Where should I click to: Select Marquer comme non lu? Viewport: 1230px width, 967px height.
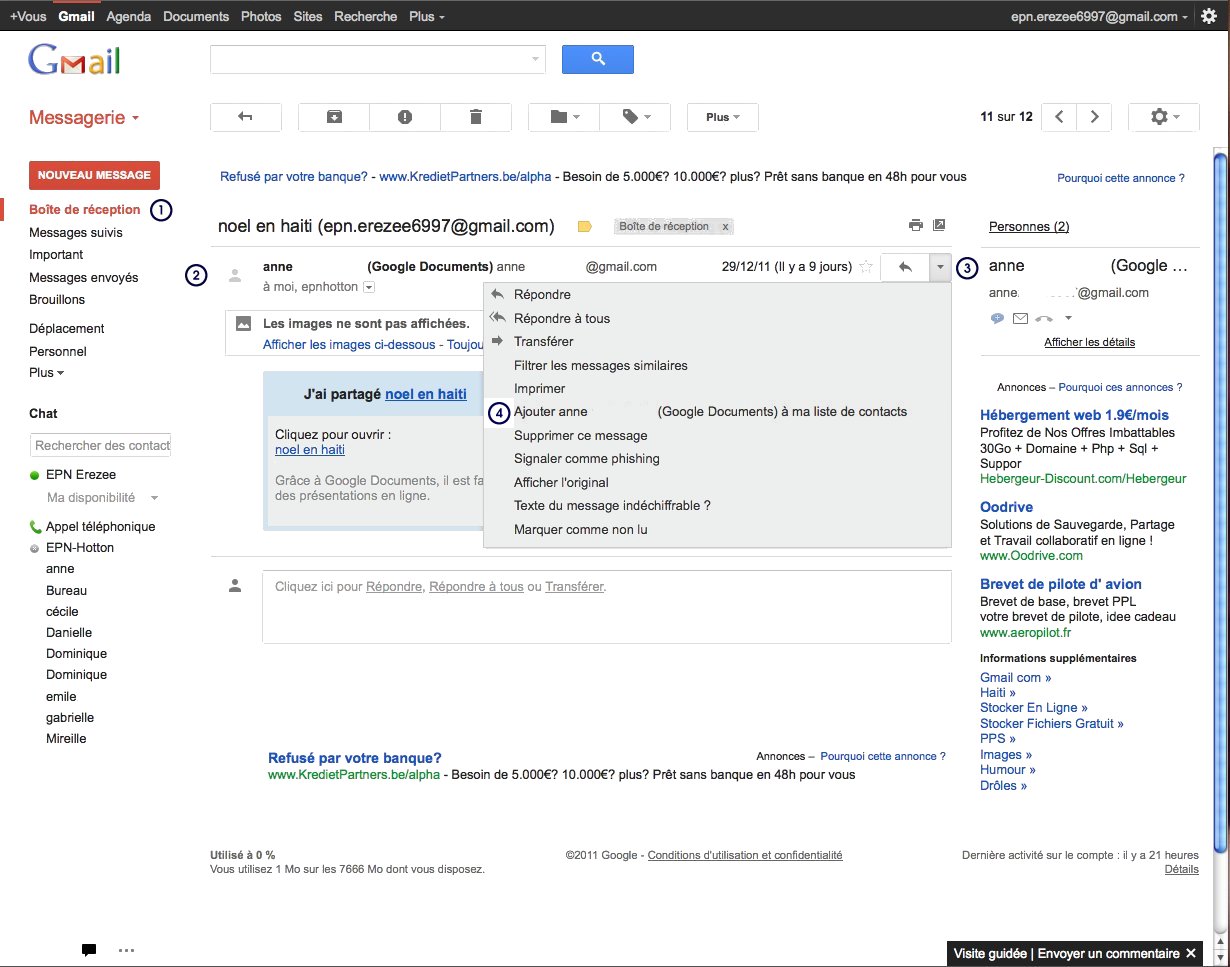coord(717,529)
